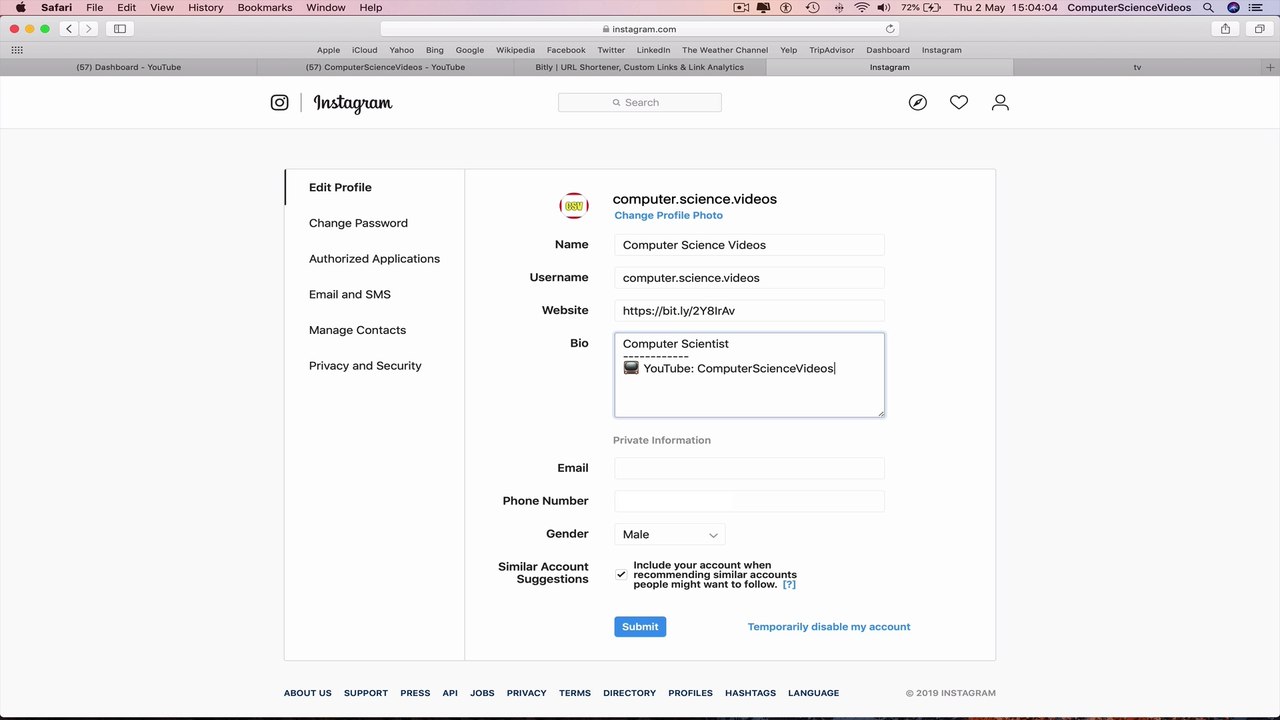Open Wikipedia from favorites bar
Screen dimensions: 1280x720
coord(515,50)
